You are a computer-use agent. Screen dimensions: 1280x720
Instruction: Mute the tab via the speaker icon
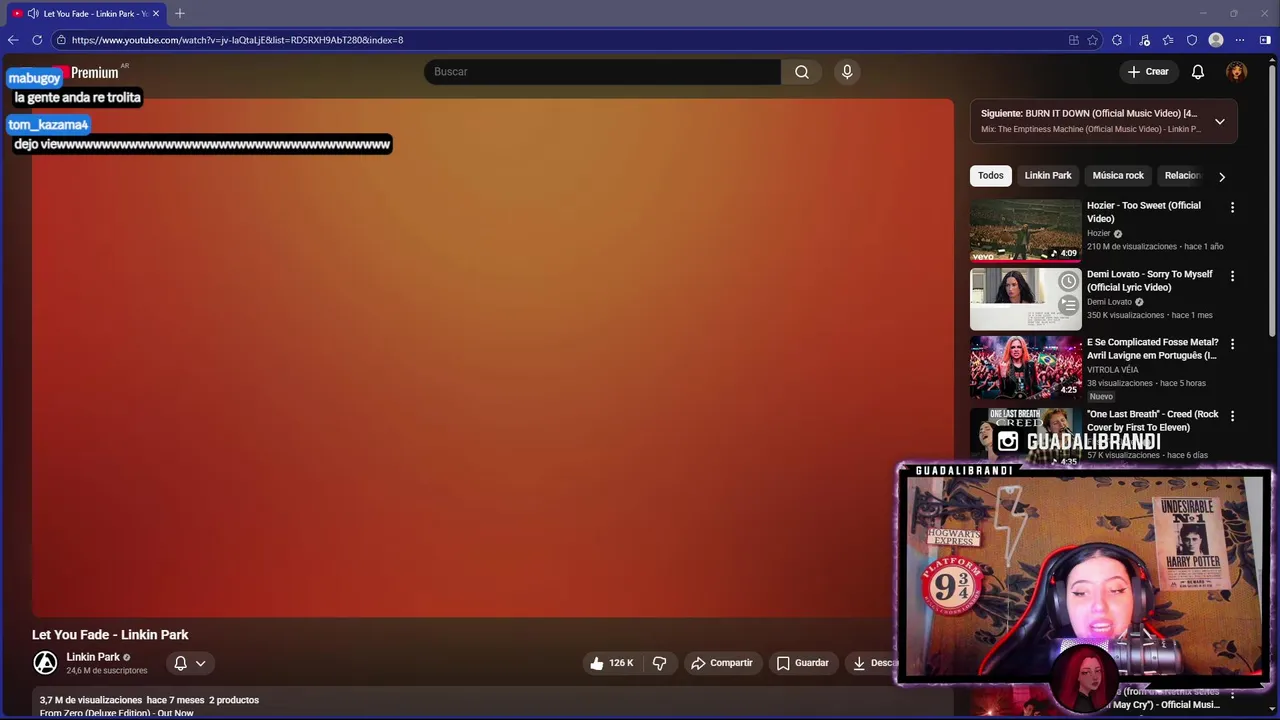pyautogui.click(x=33, y=14)
